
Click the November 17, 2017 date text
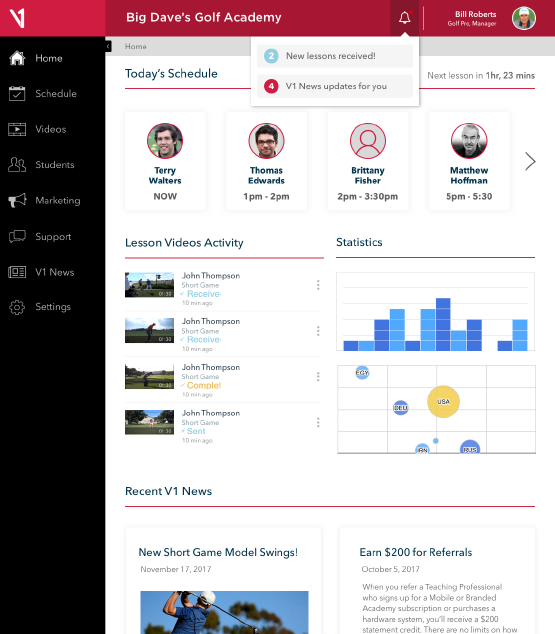pyautogui.click(x=176, y=569)
